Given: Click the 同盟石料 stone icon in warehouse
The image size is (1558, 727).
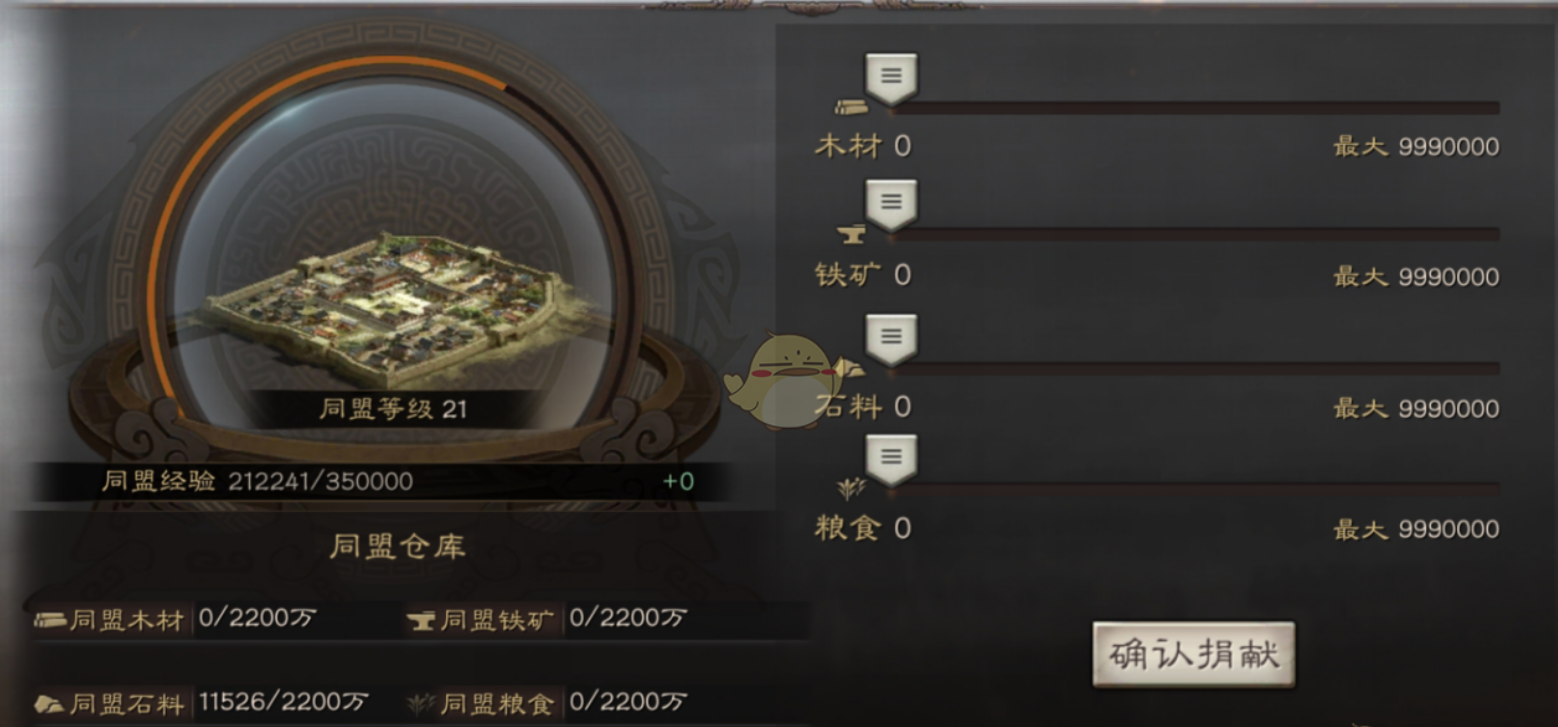Looking at the screenshot, I should click(50, 703).
